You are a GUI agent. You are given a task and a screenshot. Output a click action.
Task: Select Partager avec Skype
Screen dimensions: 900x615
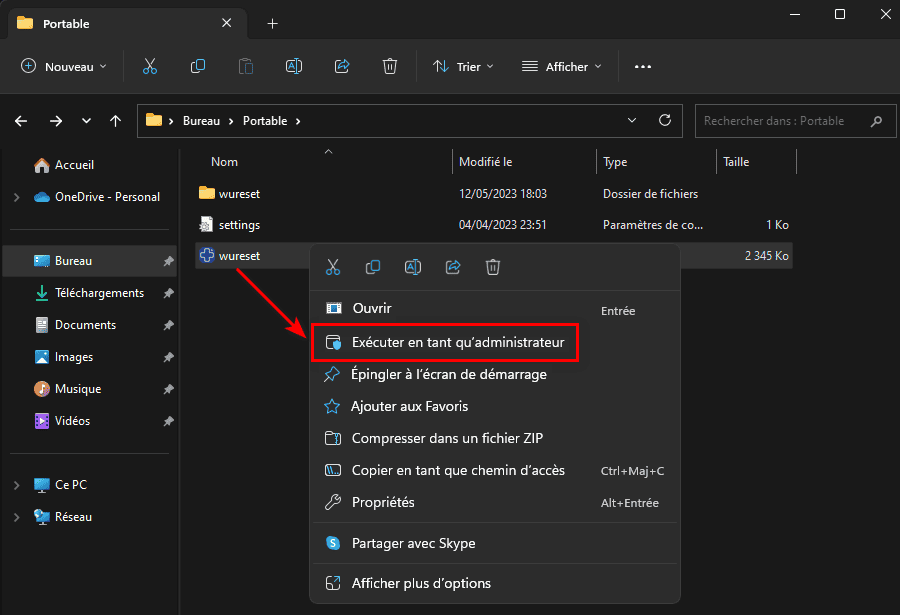[414, 542]
